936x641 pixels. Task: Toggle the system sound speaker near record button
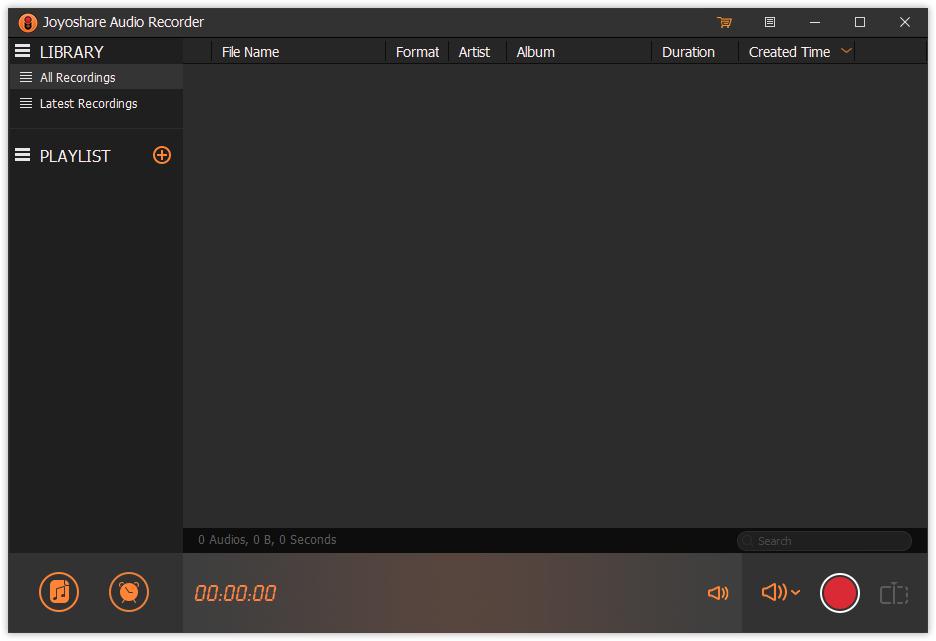774,592
